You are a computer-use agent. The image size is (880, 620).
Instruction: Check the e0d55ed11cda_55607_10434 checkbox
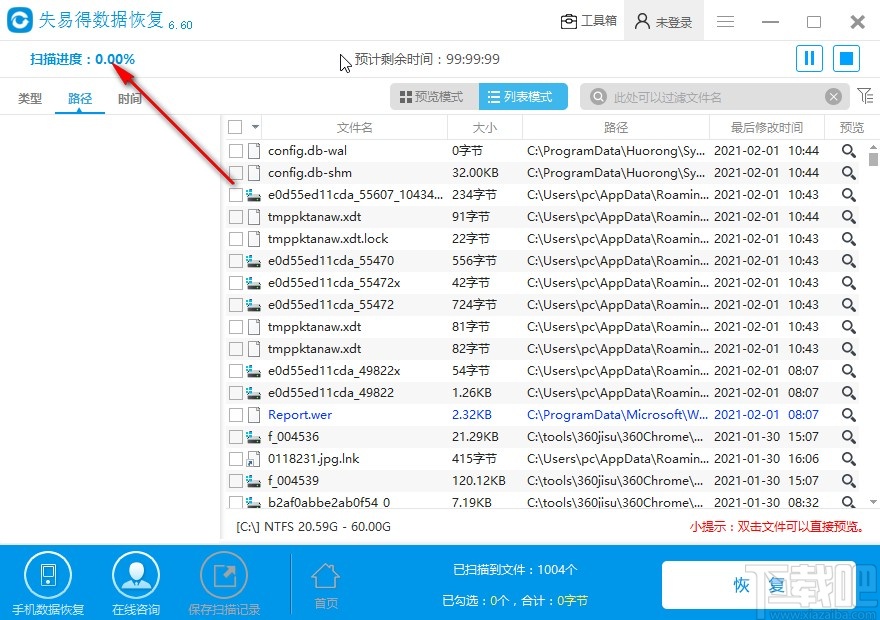click(x=236, y=195)
